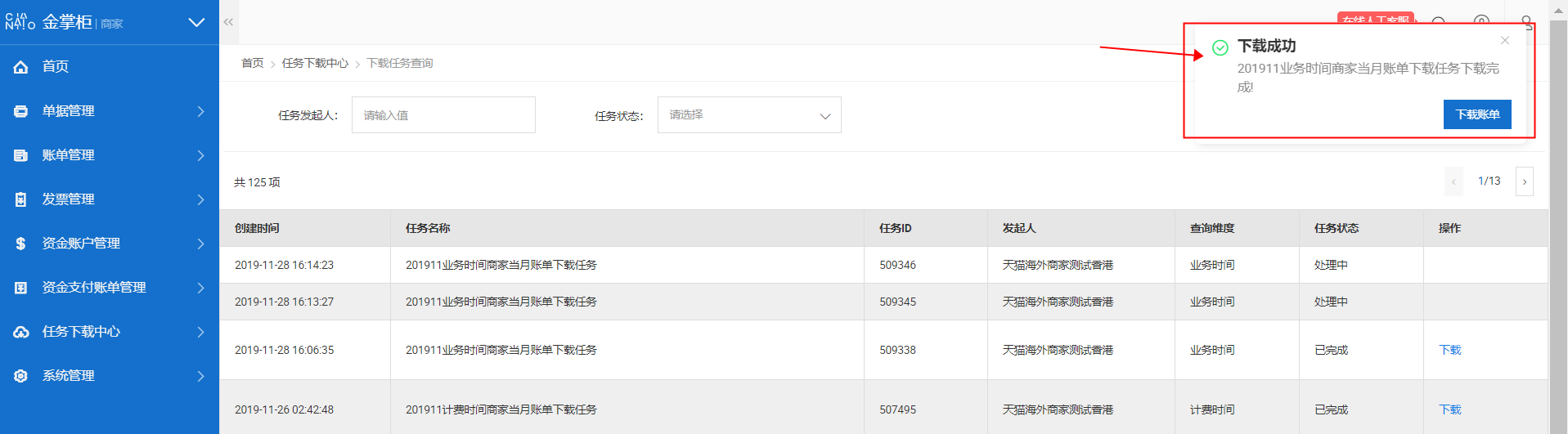Expand the 资金账户管理 submenu arrow
Image resolution: width=1568 pixels, height=434 pixels.
tap(201, 244)
